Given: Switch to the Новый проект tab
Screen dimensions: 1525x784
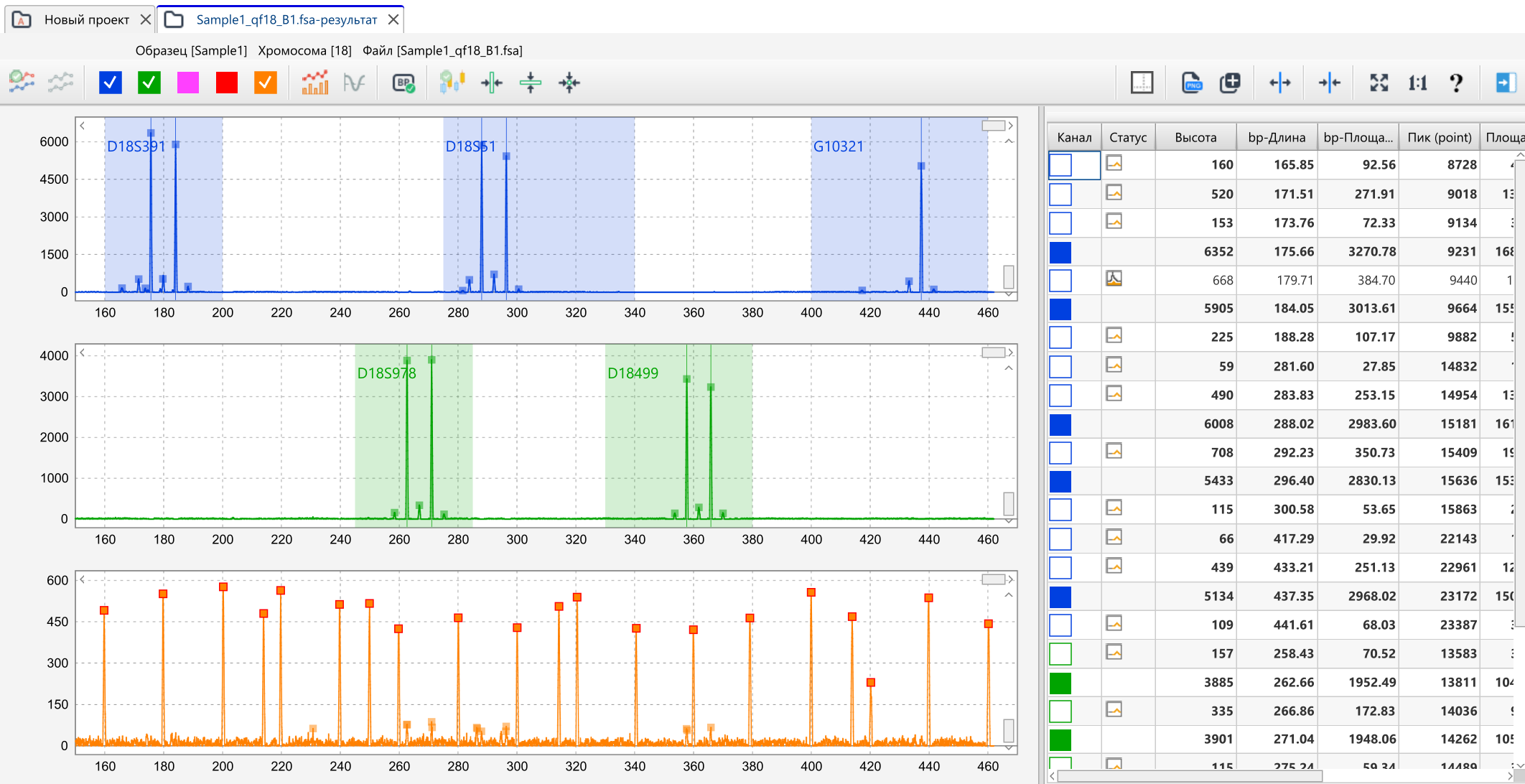Looking at the screenshot, I should tap(86, 19).
